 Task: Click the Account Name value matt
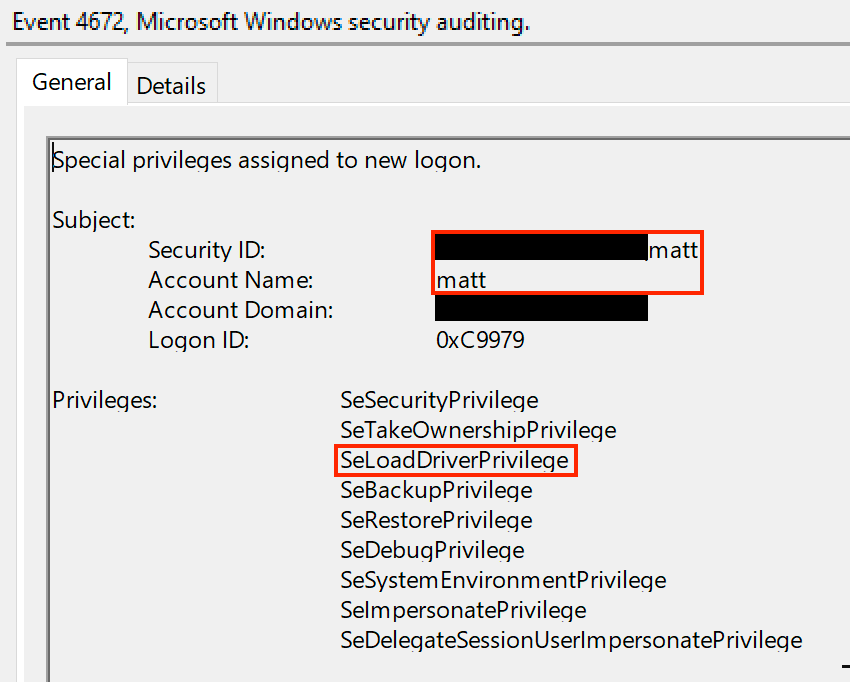pyautogui.click(x=461, y=280)
